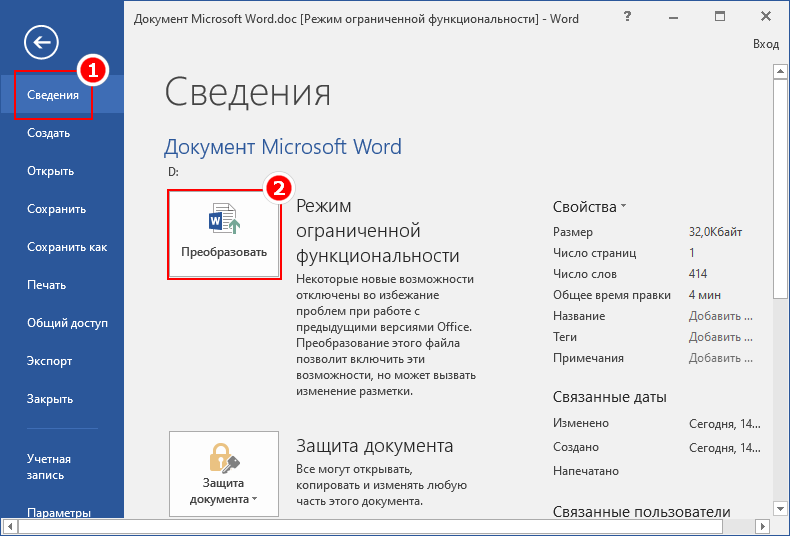Expand the Свойства dropdown
Screen dimensions: 790x536
589,207
